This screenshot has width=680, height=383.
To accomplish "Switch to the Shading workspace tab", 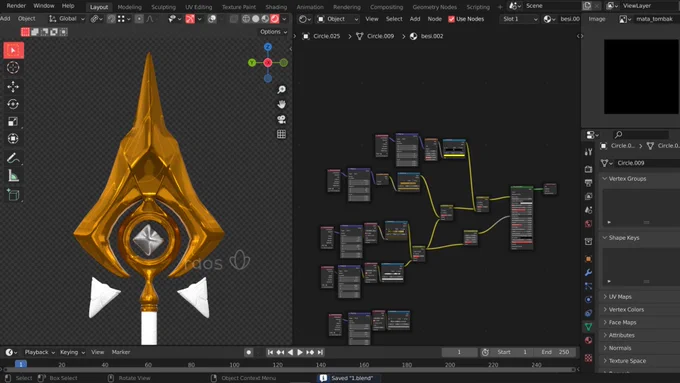I will [x=276, y=7].
